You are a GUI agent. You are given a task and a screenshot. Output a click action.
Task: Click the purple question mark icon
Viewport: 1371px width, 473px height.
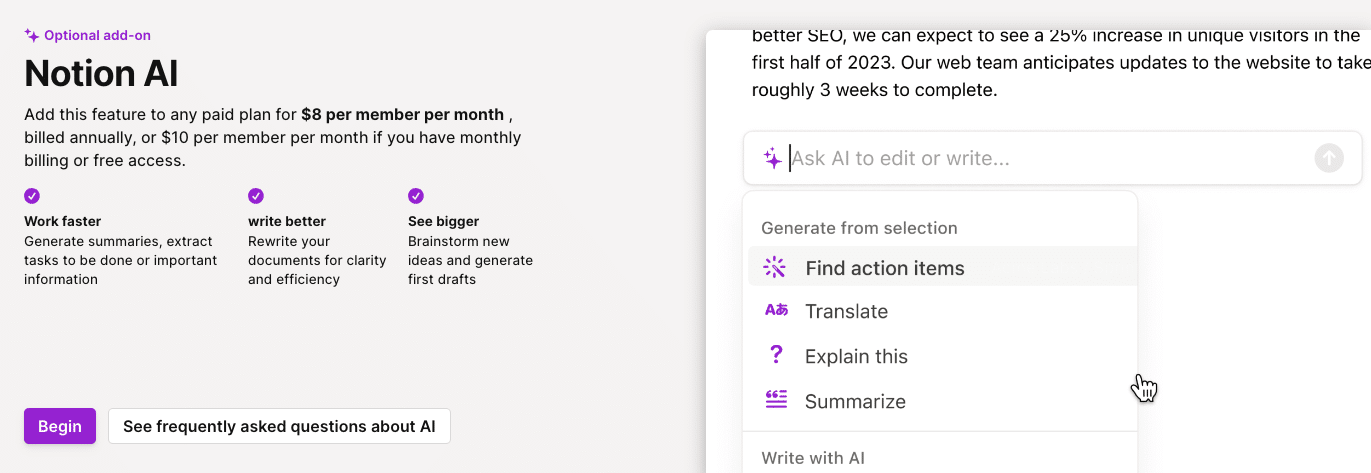coord(776,354)
